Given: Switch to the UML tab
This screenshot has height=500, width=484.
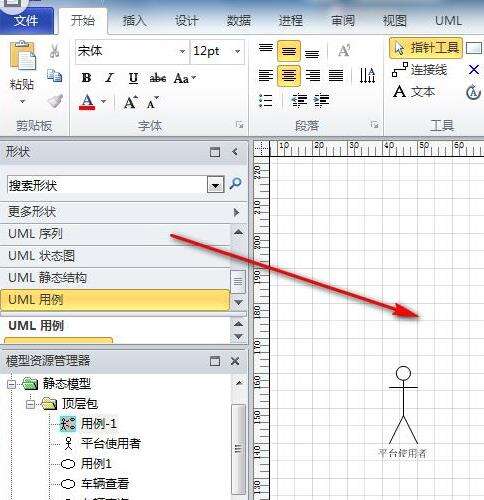Looking at the screenshot, I should tap(448, 21).
